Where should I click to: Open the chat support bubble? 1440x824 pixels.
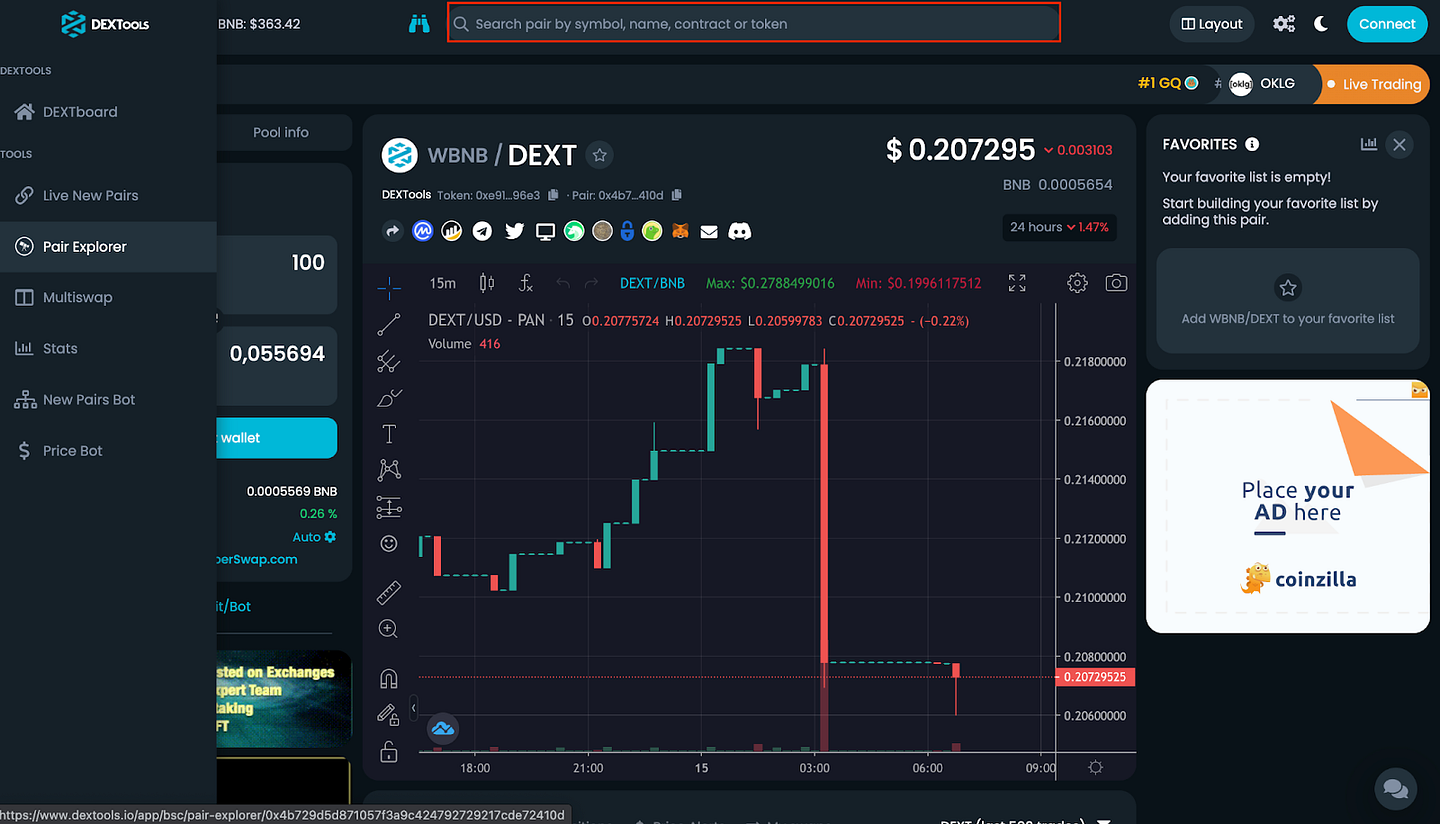coord(1395,788)
